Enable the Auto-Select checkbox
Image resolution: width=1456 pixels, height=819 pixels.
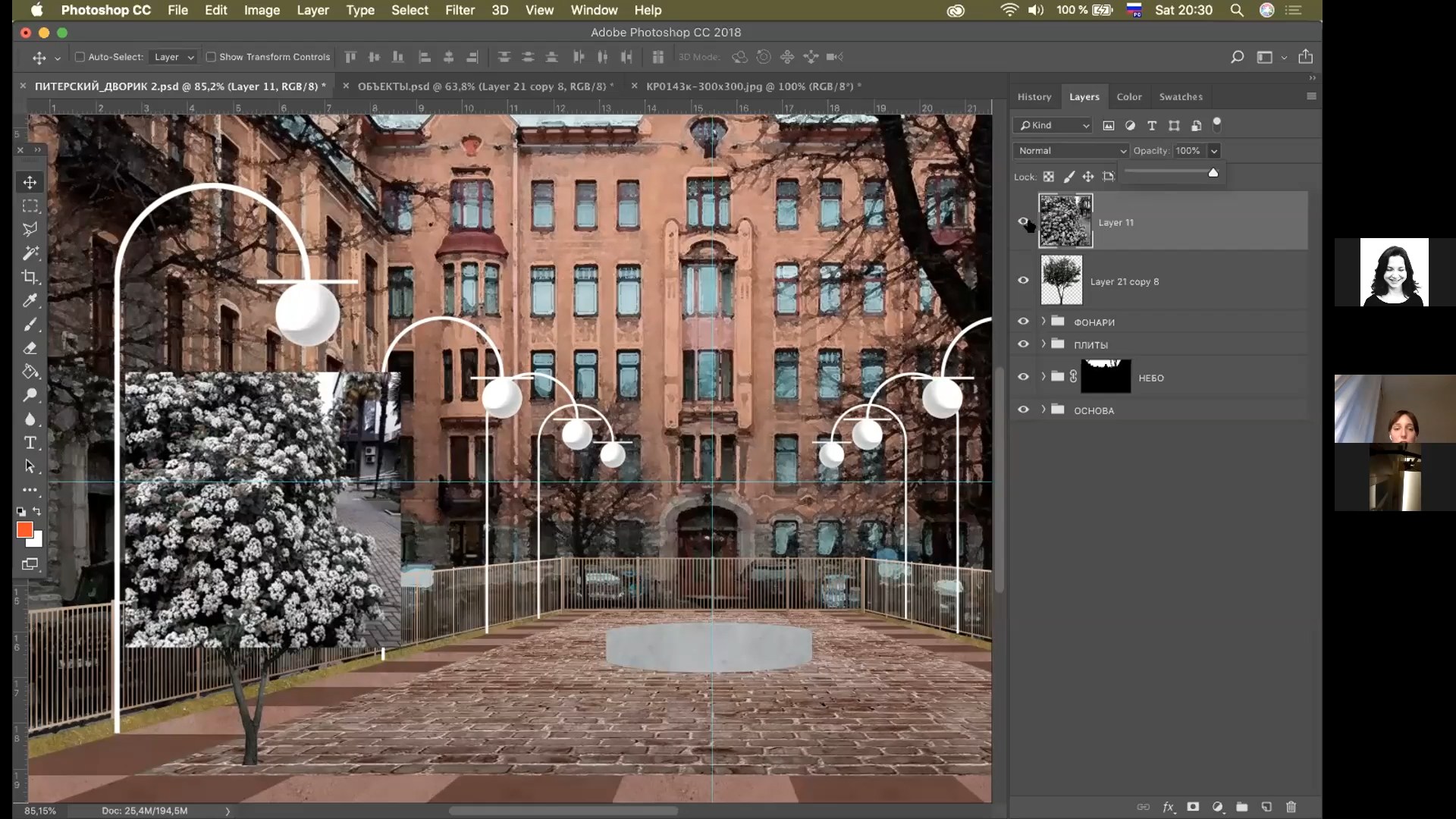[x=80, y=57]
